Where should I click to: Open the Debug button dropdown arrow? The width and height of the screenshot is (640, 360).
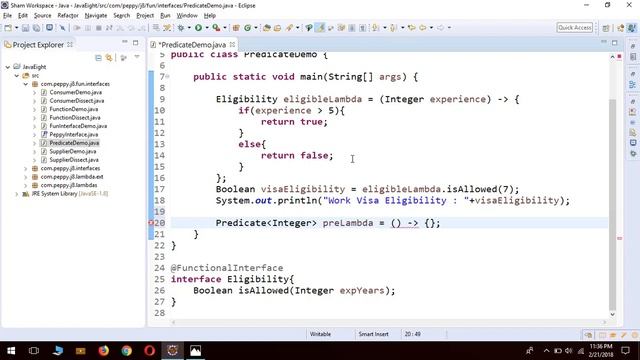[189, 28]
